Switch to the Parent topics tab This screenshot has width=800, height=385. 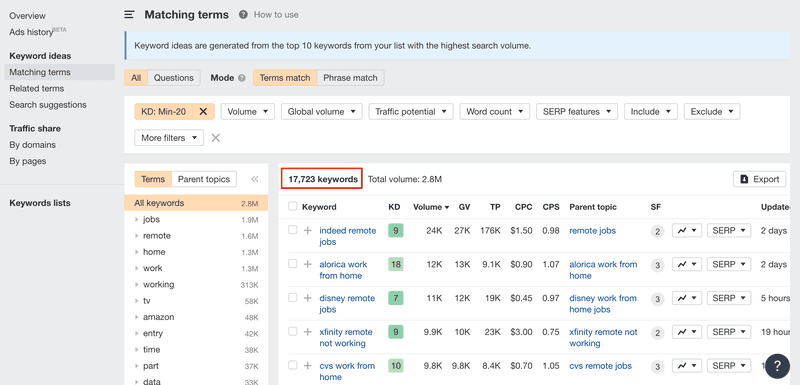point(204,179)
